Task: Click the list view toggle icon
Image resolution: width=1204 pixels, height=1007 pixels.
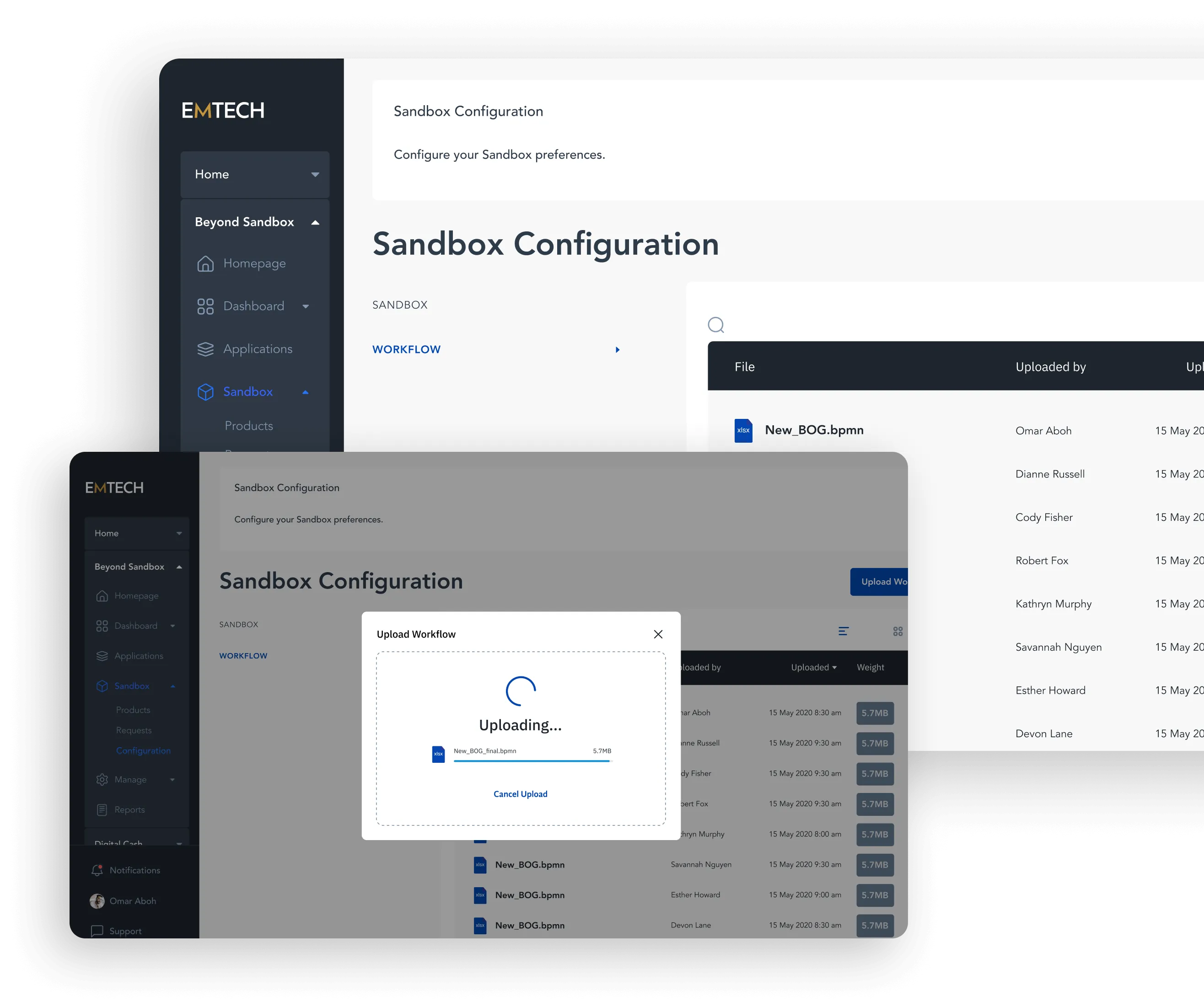Action: pos(842,630)
